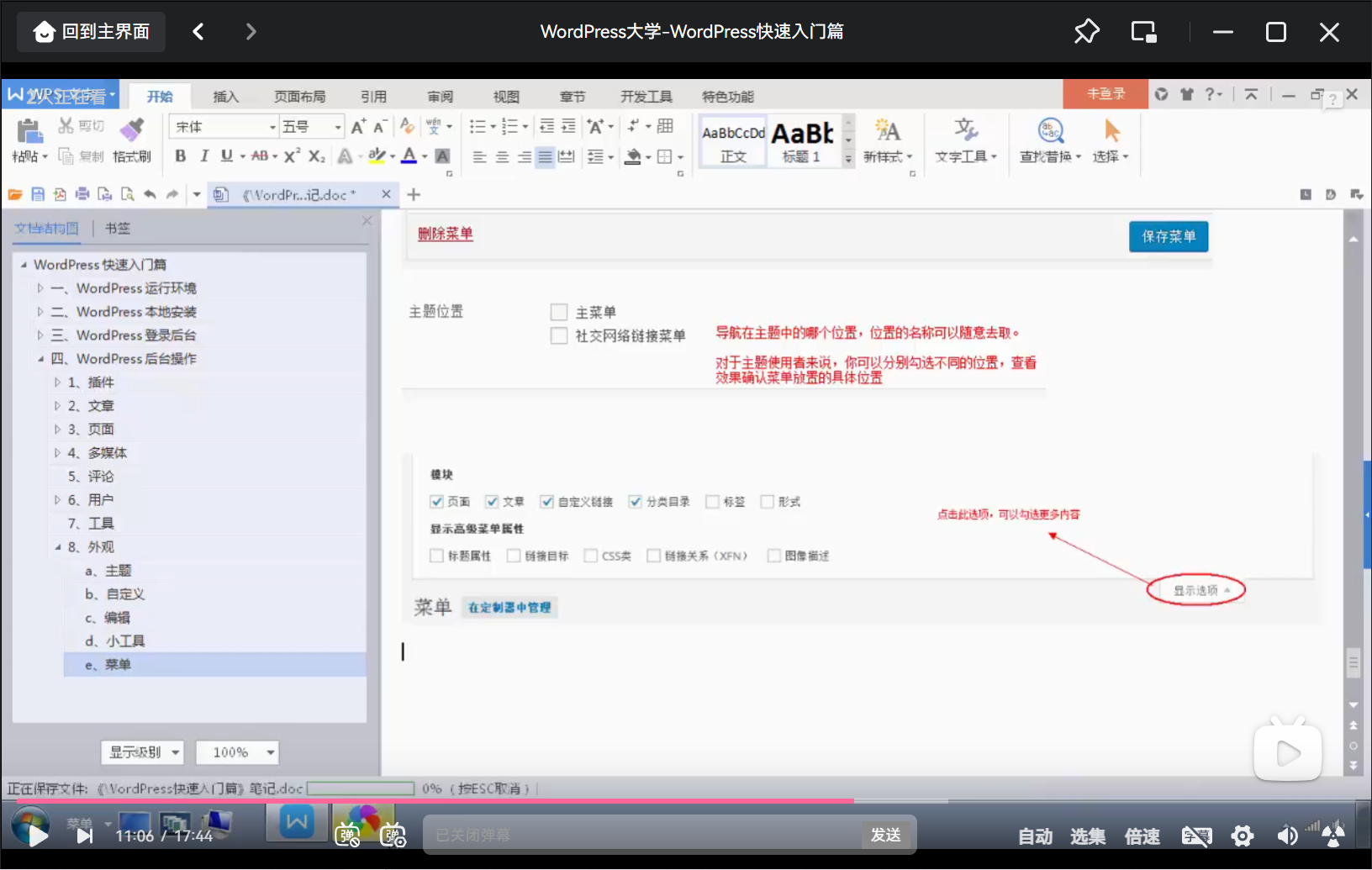Click the 选择 cursor icon
The height and width of the screenshot is (870, 1372).
point(1111,131)
